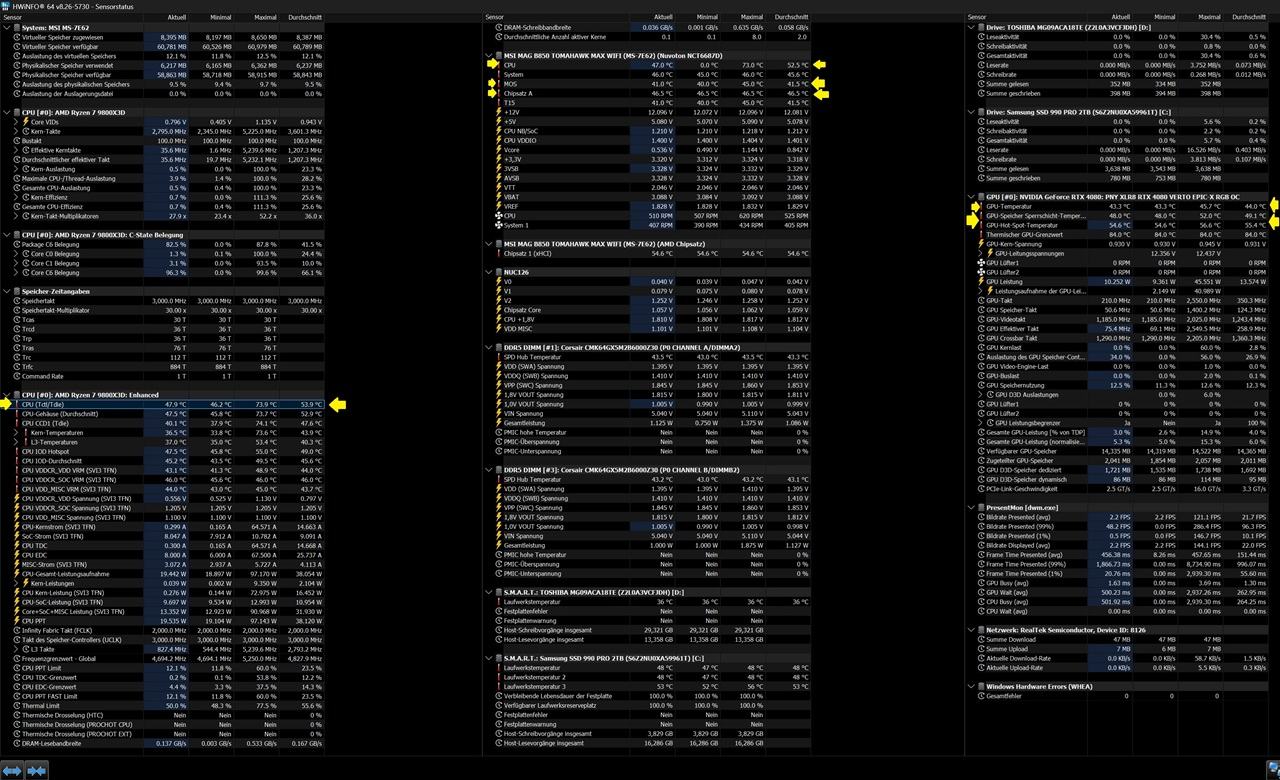
Task: Select the MOS temperature row label
Action: coord(510,83)
